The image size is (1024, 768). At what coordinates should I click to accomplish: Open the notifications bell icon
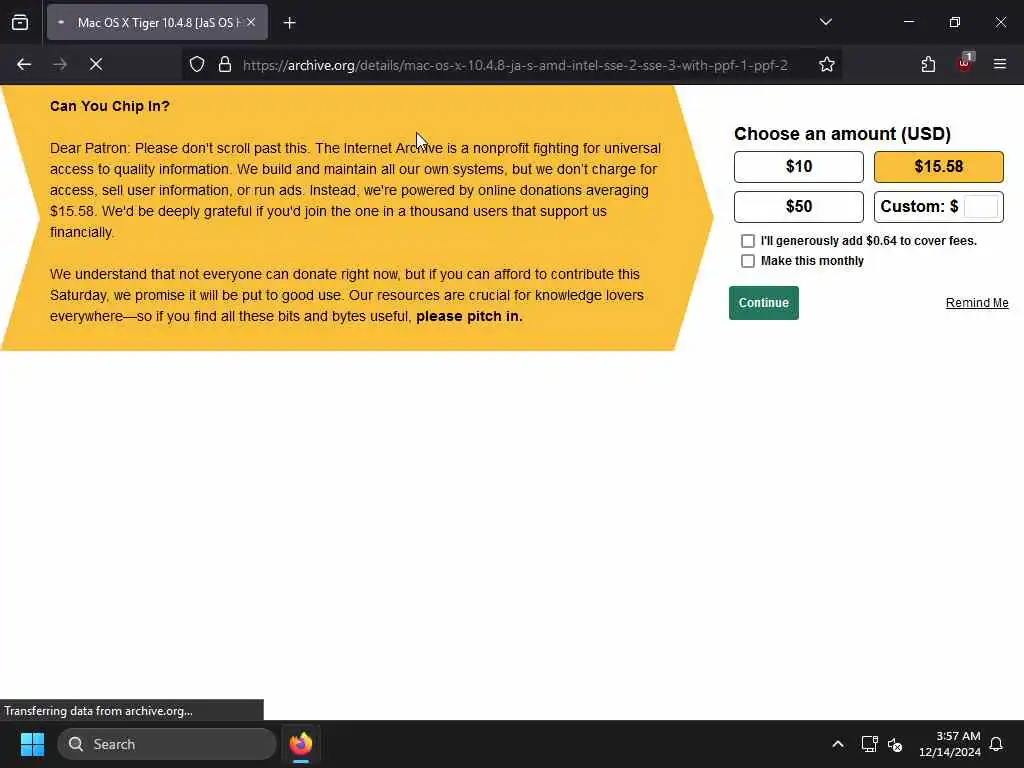pyautogui.click(x=997, y=744)
